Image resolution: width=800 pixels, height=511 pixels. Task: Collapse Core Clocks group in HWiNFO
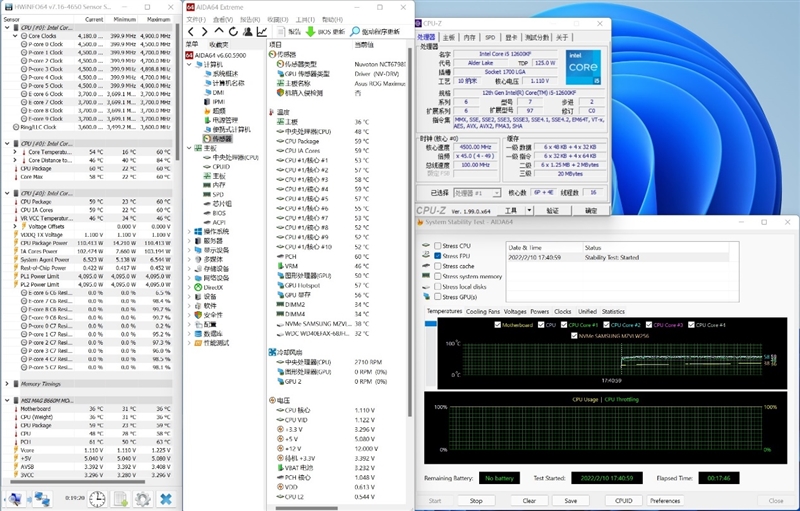pos(15,36)
